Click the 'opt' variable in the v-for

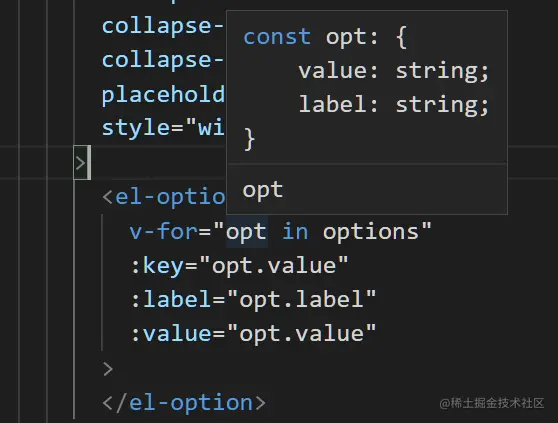246,232
